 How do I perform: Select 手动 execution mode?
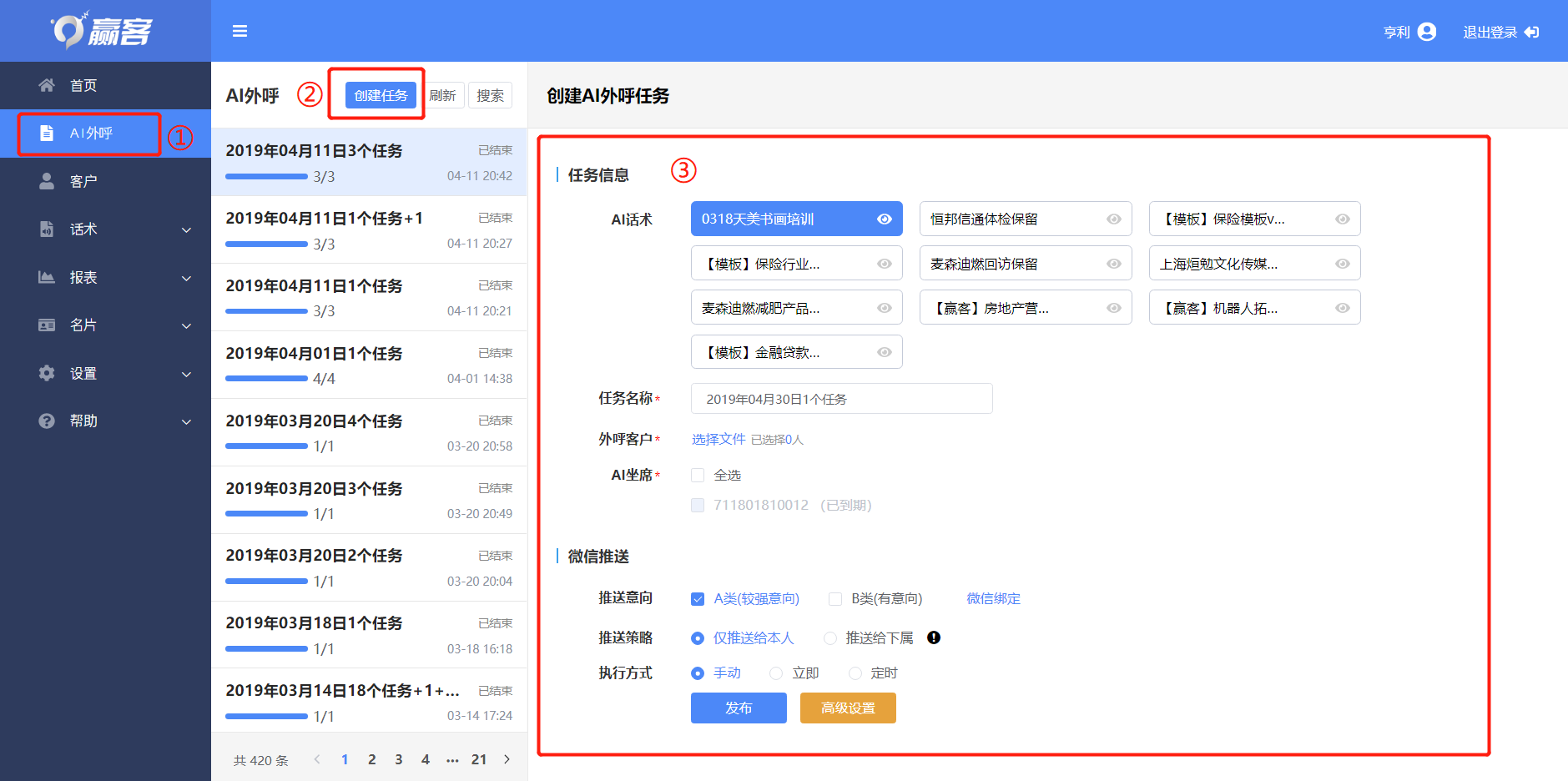(698, 673)
